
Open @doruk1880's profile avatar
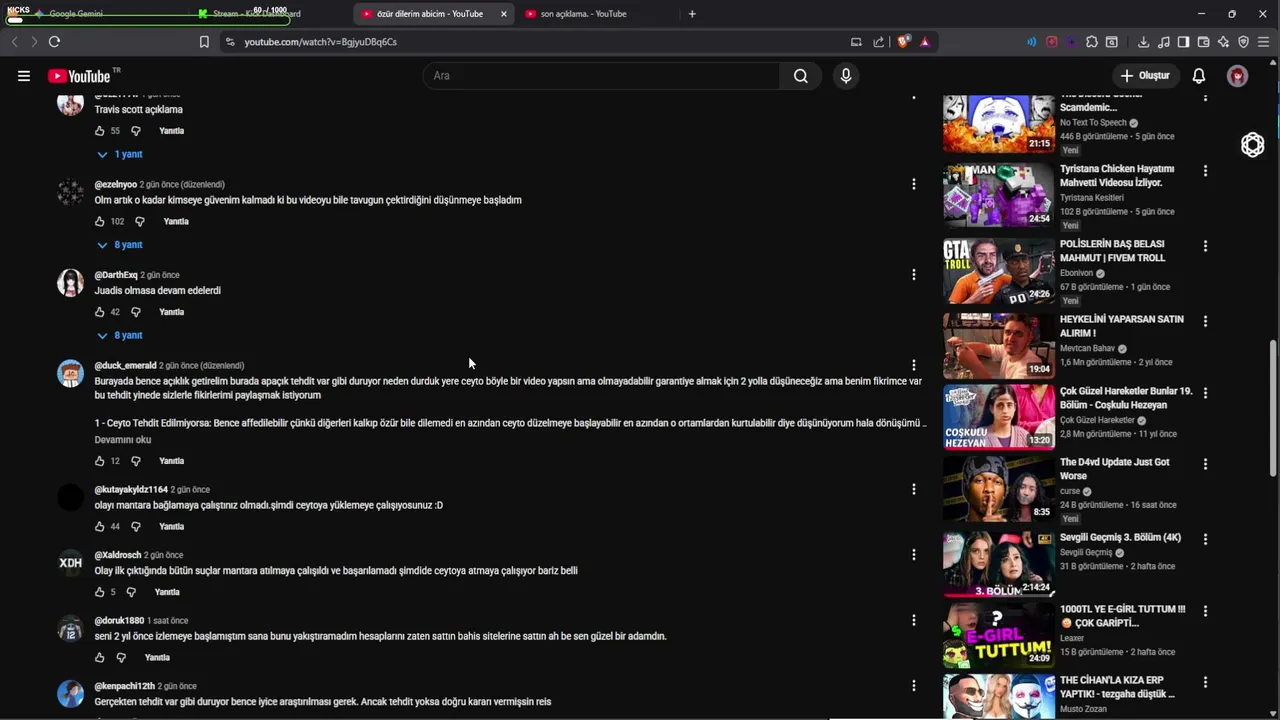click(70, 629)
